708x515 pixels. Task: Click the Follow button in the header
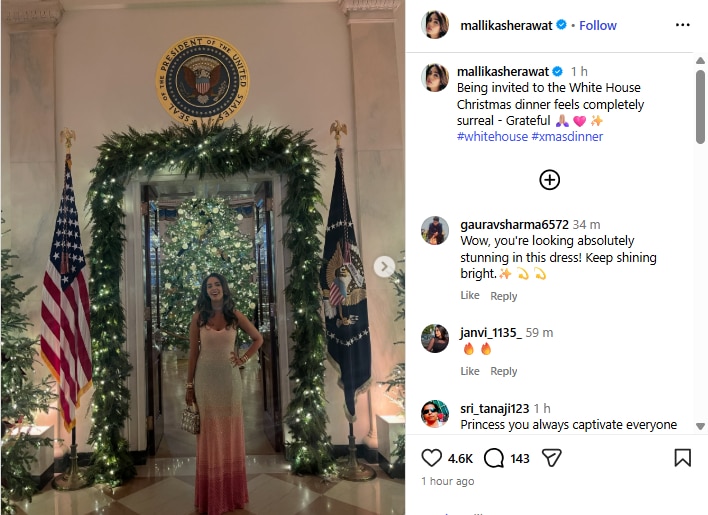[598, 25]
